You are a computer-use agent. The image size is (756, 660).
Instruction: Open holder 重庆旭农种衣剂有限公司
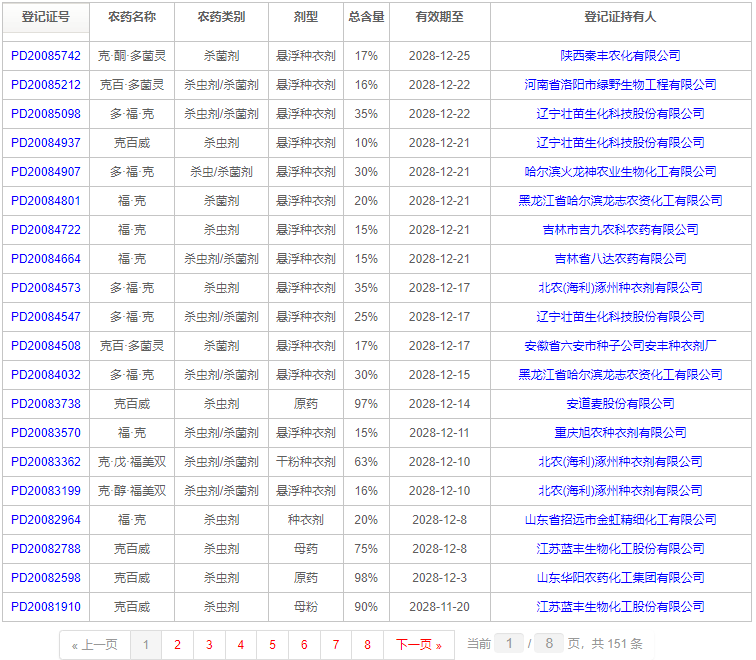click(x=620, y=433)
